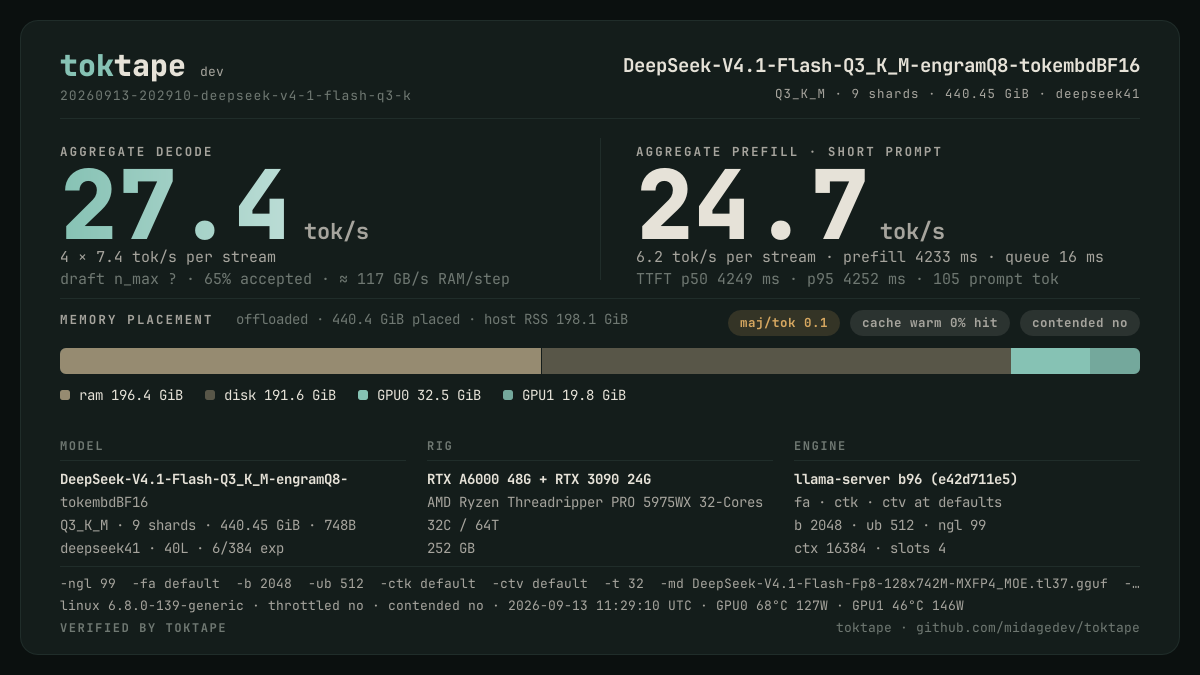The width and height of the screenshot is (1200, 675).
Task: Click the 4 × 7.4 tok/s per stream line
Action: pyautogui.click(x=168, y=257)
